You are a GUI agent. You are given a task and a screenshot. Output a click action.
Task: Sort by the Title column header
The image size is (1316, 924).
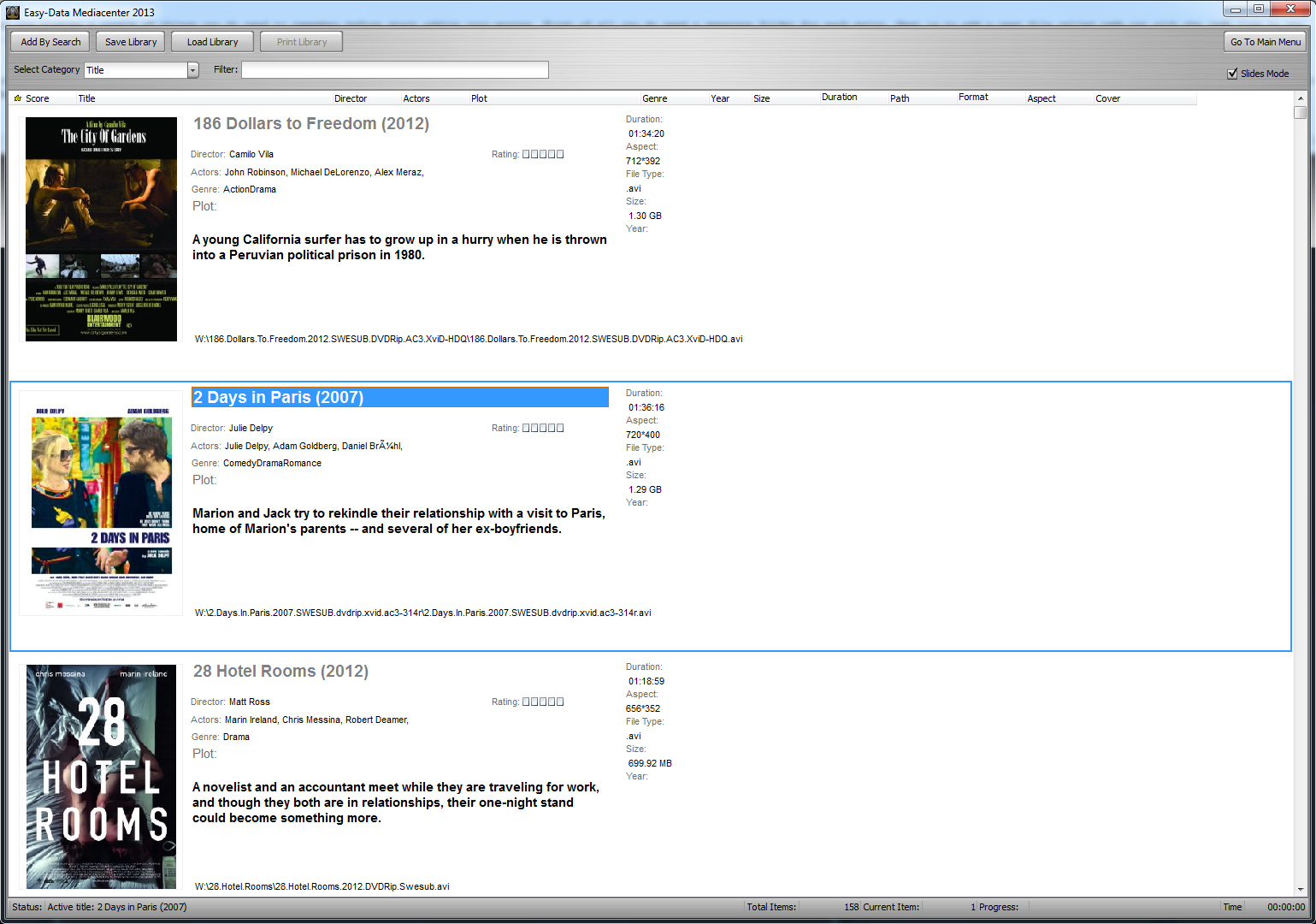coord(86,98)
